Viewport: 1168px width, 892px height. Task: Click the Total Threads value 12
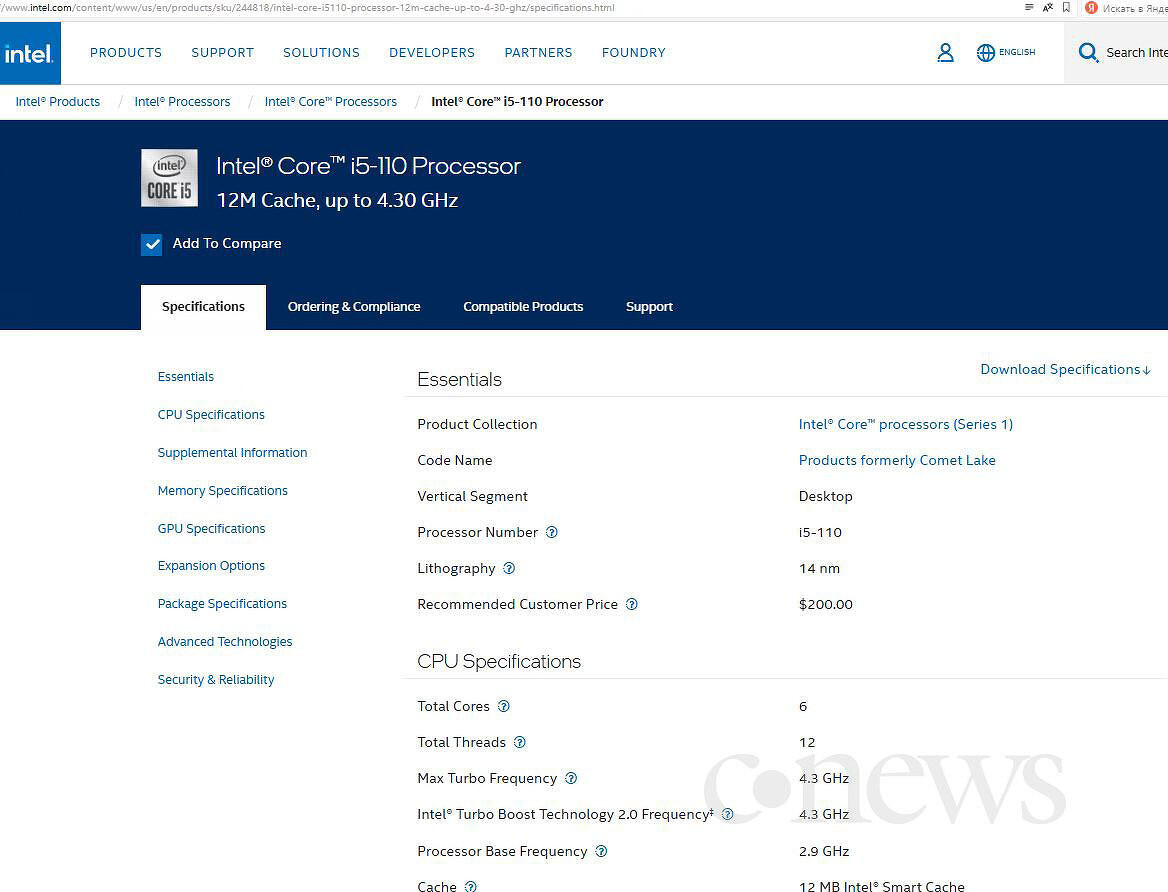click(x=807, y=743)
